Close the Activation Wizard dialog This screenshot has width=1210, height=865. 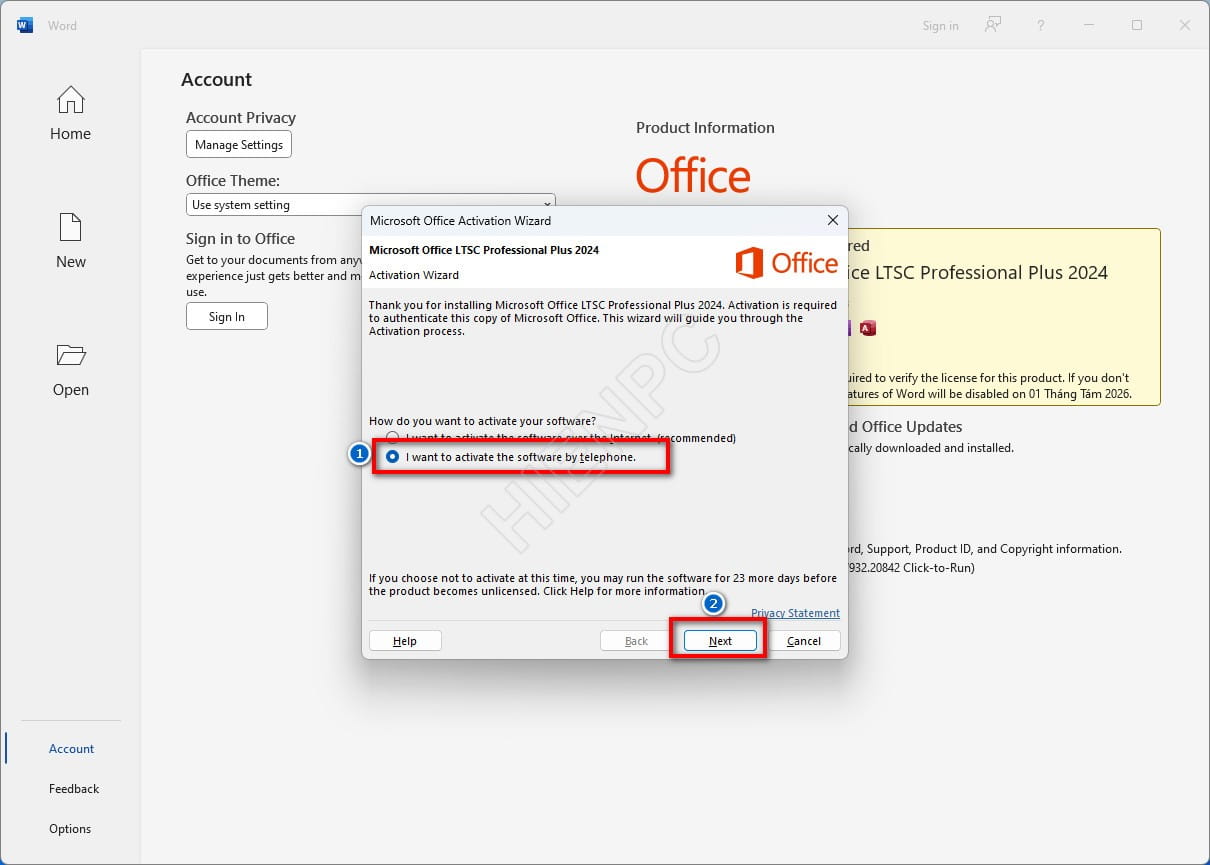pos(832,220)
